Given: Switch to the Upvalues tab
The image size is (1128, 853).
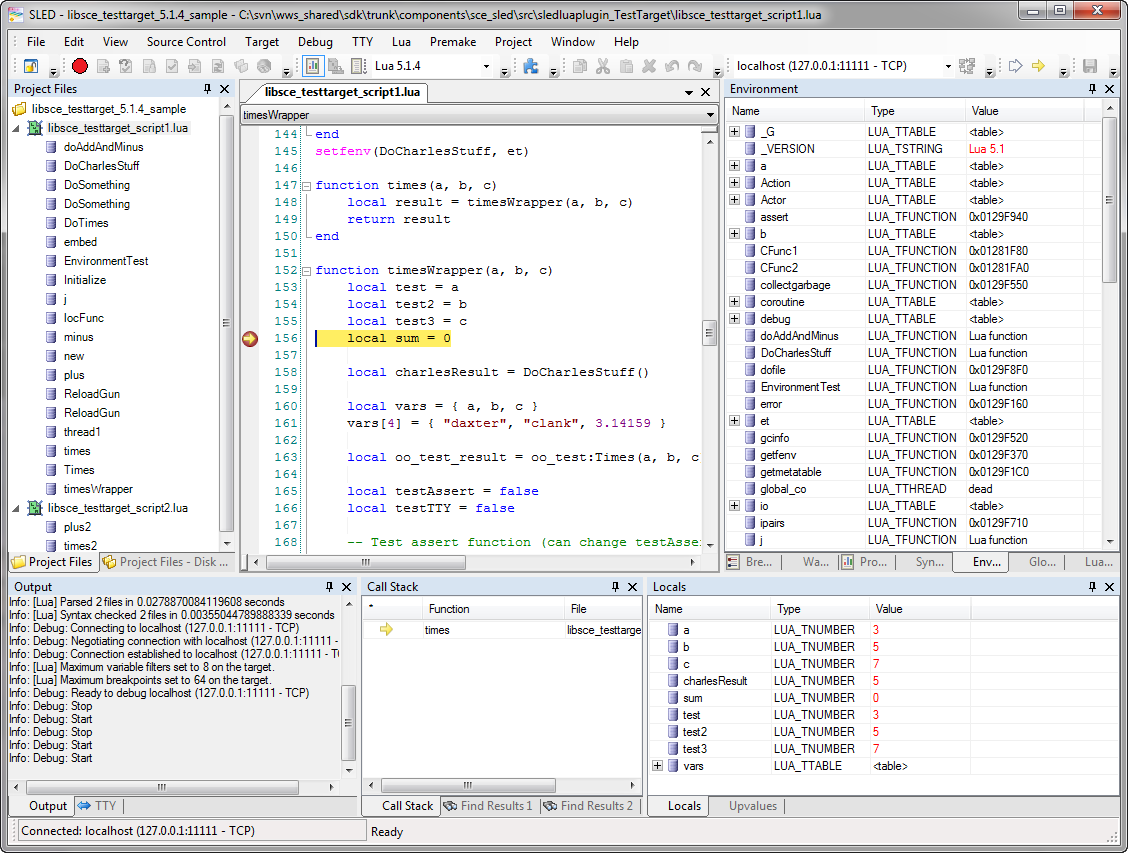Looking at the screenshot, I should click(752, 806).
